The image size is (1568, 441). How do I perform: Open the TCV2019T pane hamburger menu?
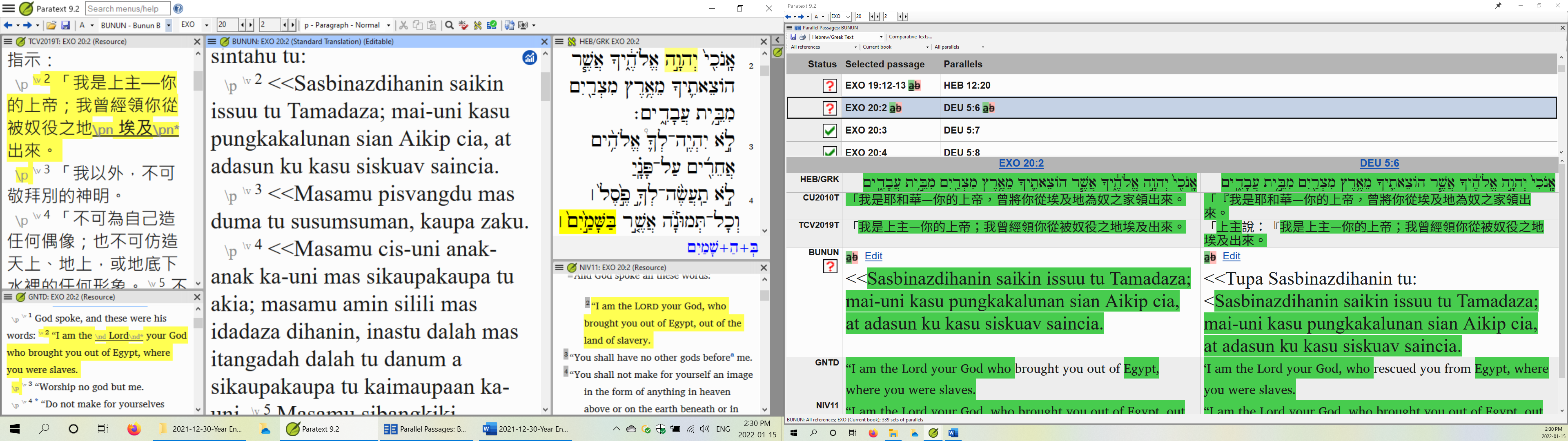8,41
